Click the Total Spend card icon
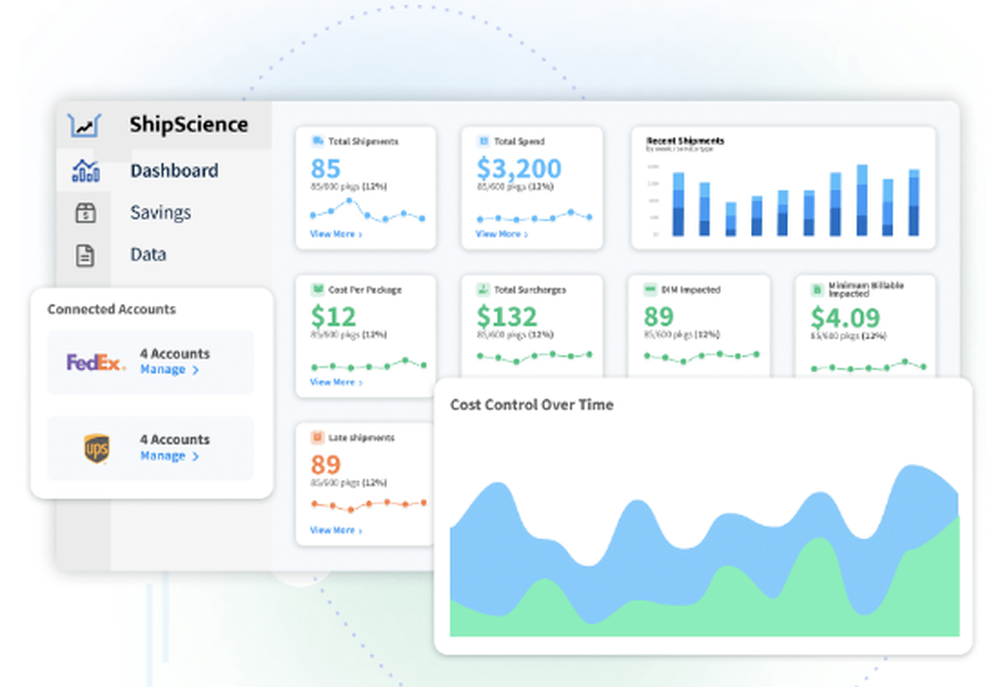 coord(483,141)
